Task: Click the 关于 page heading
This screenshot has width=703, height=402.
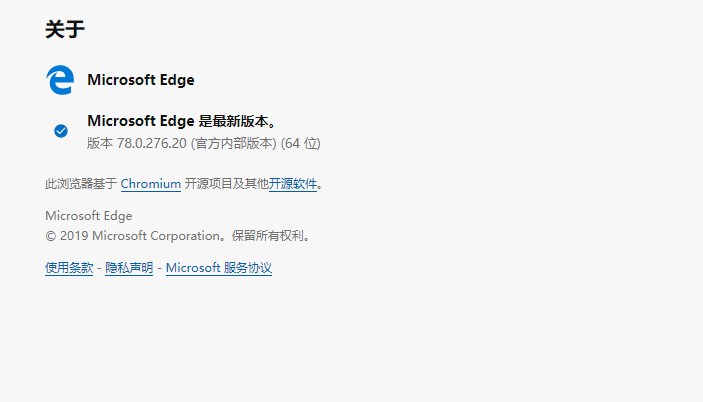Action: (65, 30)
